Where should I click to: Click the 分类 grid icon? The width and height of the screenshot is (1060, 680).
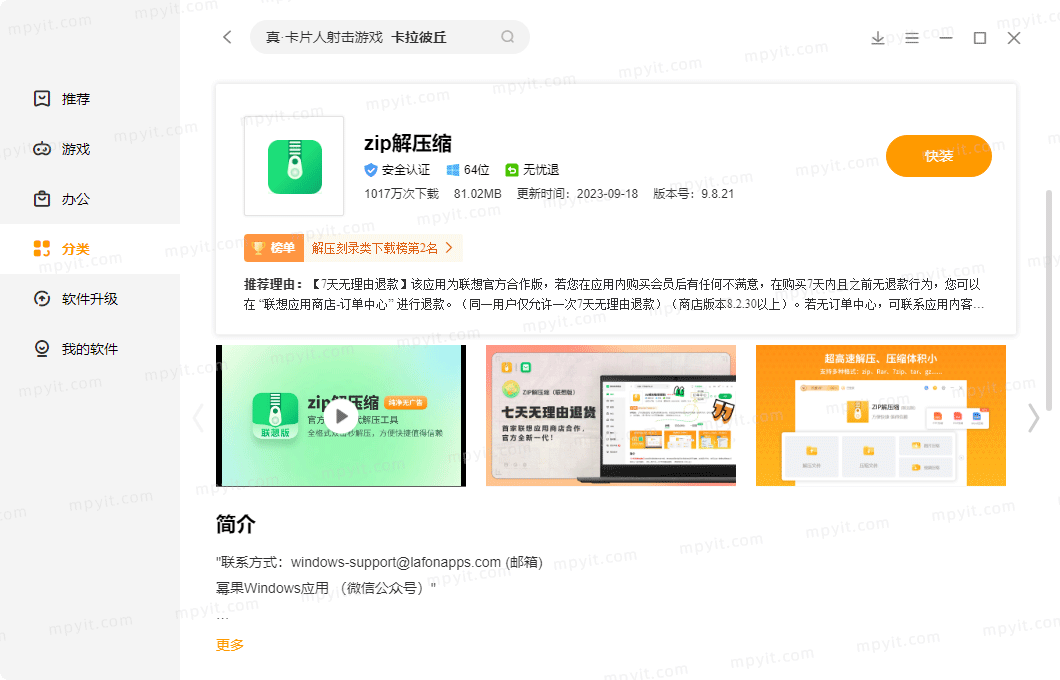click(x=42, y=249)
